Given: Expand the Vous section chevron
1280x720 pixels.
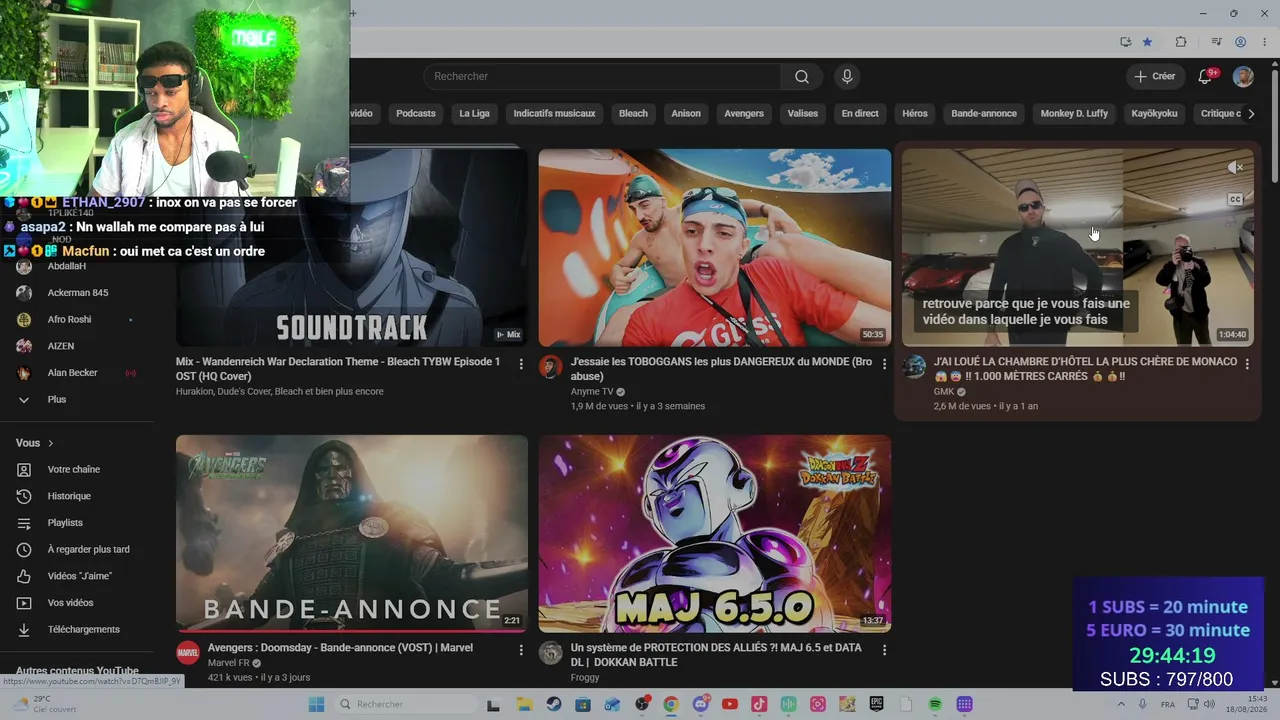Looking at the screenshot, I should coord(51,443).
